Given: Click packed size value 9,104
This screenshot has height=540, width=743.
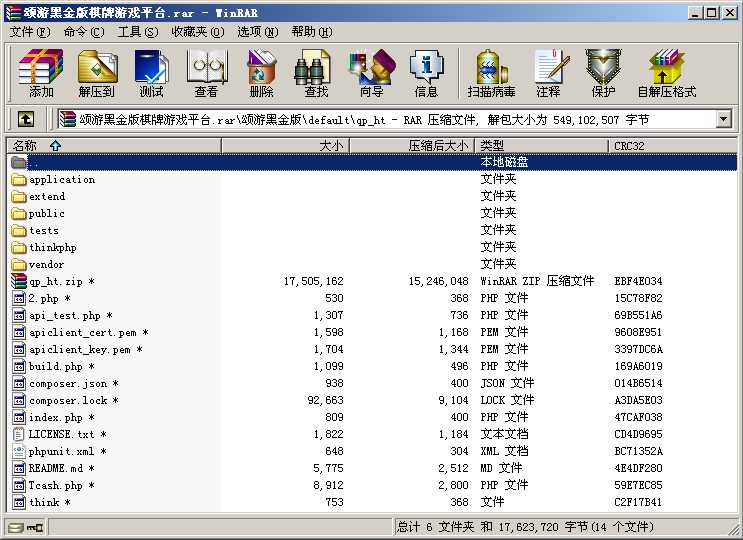Looking at the screenshot, I should pos(453,401).
